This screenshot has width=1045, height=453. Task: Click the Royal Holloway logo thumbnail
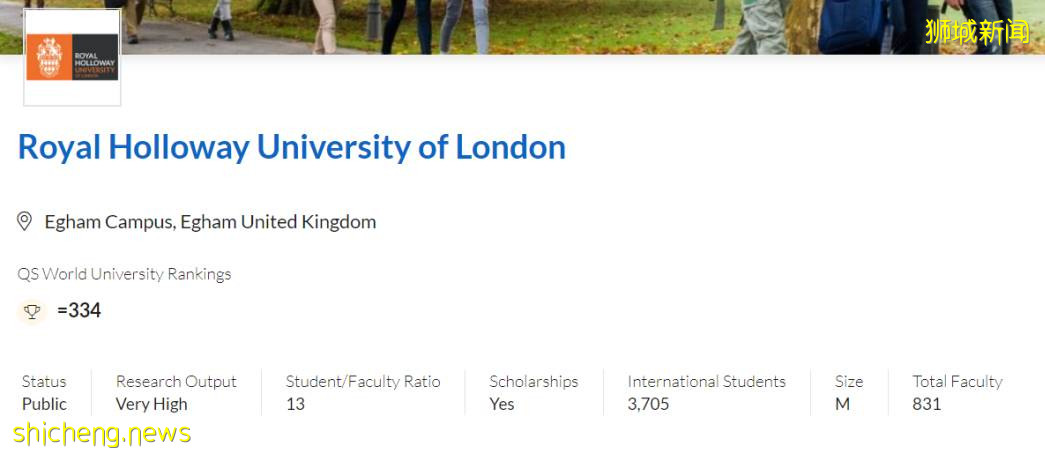[72, 57]
